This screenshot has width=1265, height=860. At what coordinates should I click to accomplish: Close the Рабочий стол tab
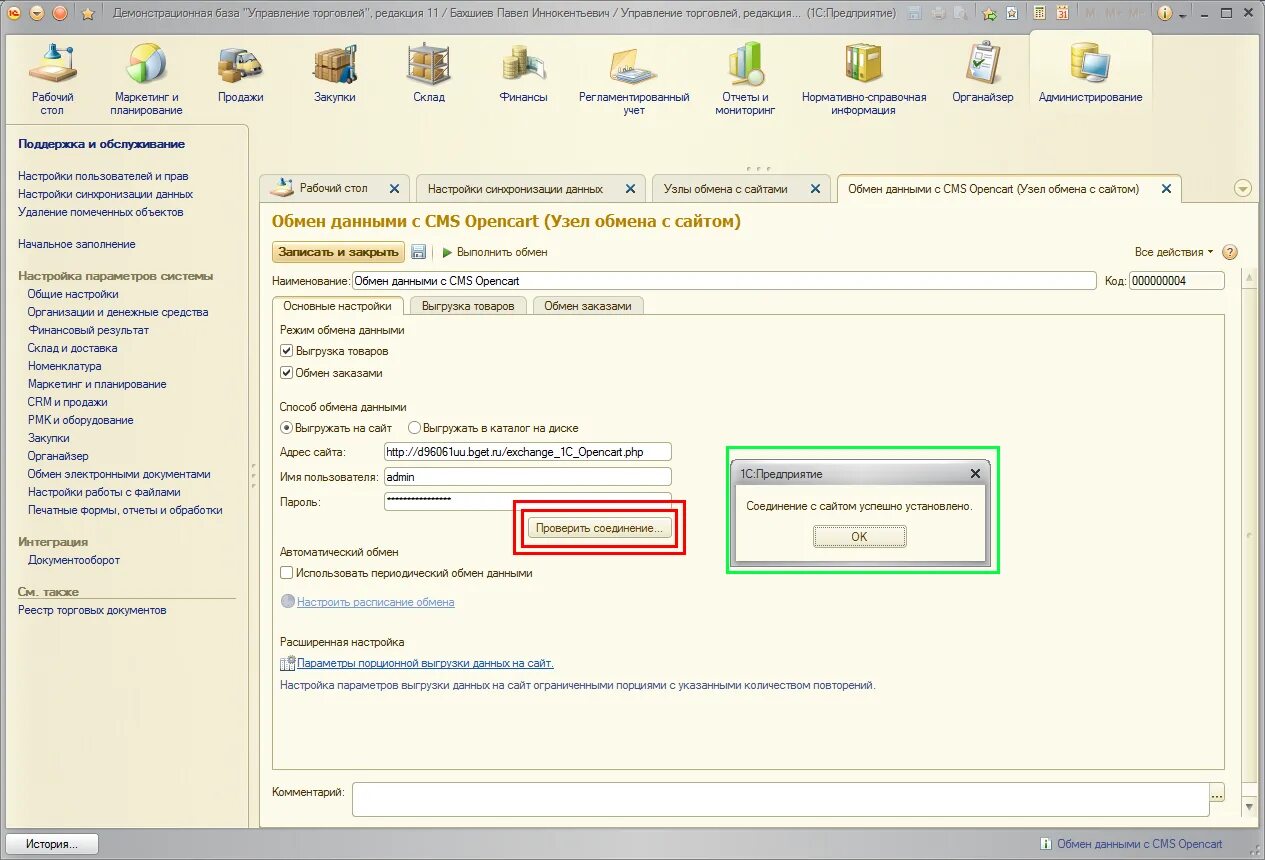pos(394,188)
